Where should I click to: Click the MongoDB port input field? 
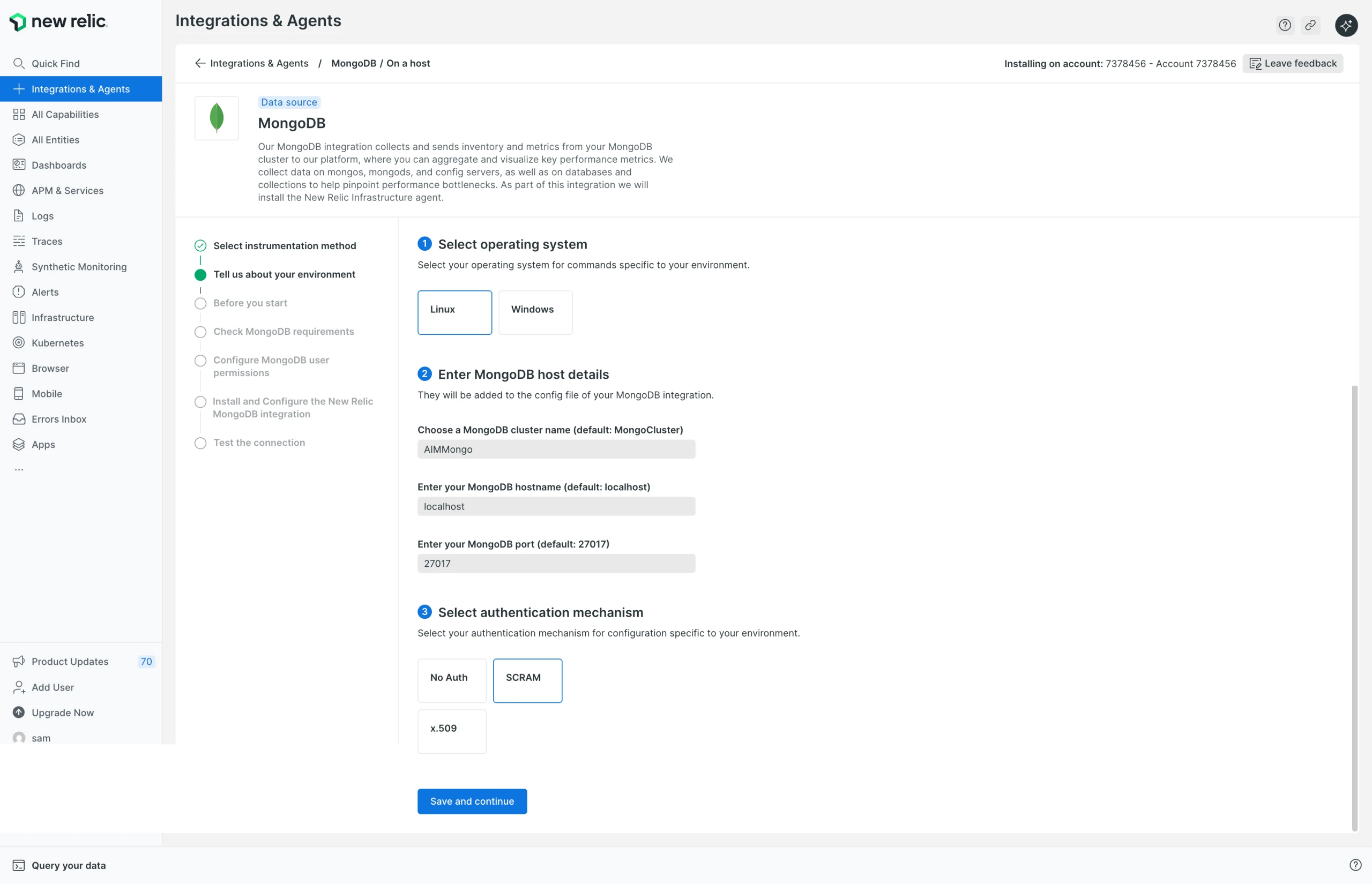(x=556, y=563)
